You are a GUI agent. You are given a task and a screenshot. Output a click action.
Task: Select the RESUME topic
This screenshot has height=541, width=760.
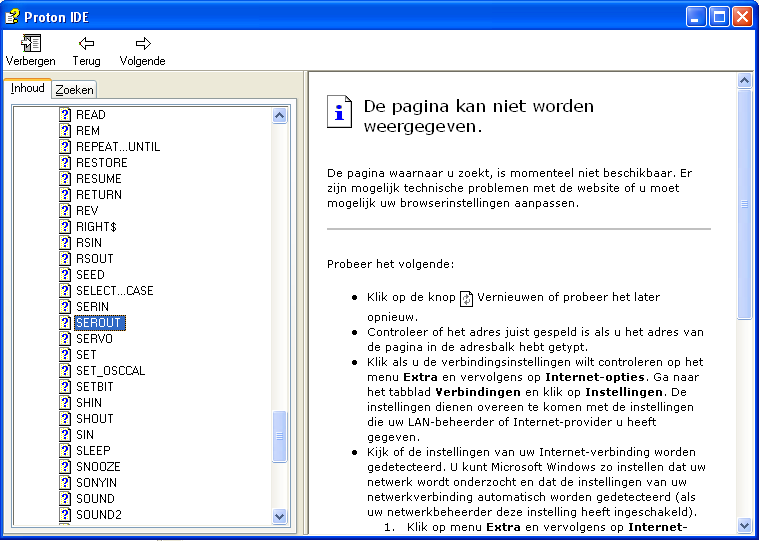(98, 179)
